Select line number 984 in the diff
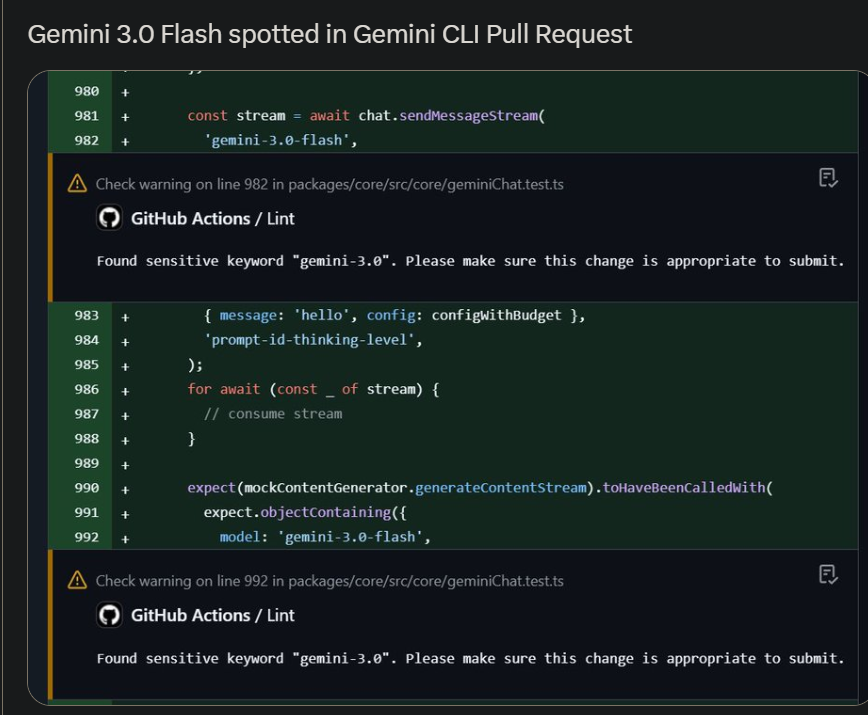 coord(86,340)
